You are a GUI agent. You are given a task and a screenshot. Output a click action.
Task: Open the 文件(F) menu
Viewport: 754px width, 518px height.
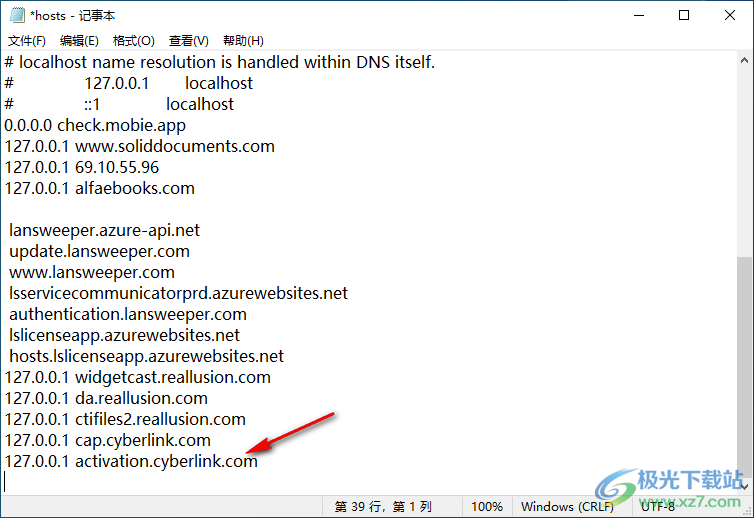point(27,41)
